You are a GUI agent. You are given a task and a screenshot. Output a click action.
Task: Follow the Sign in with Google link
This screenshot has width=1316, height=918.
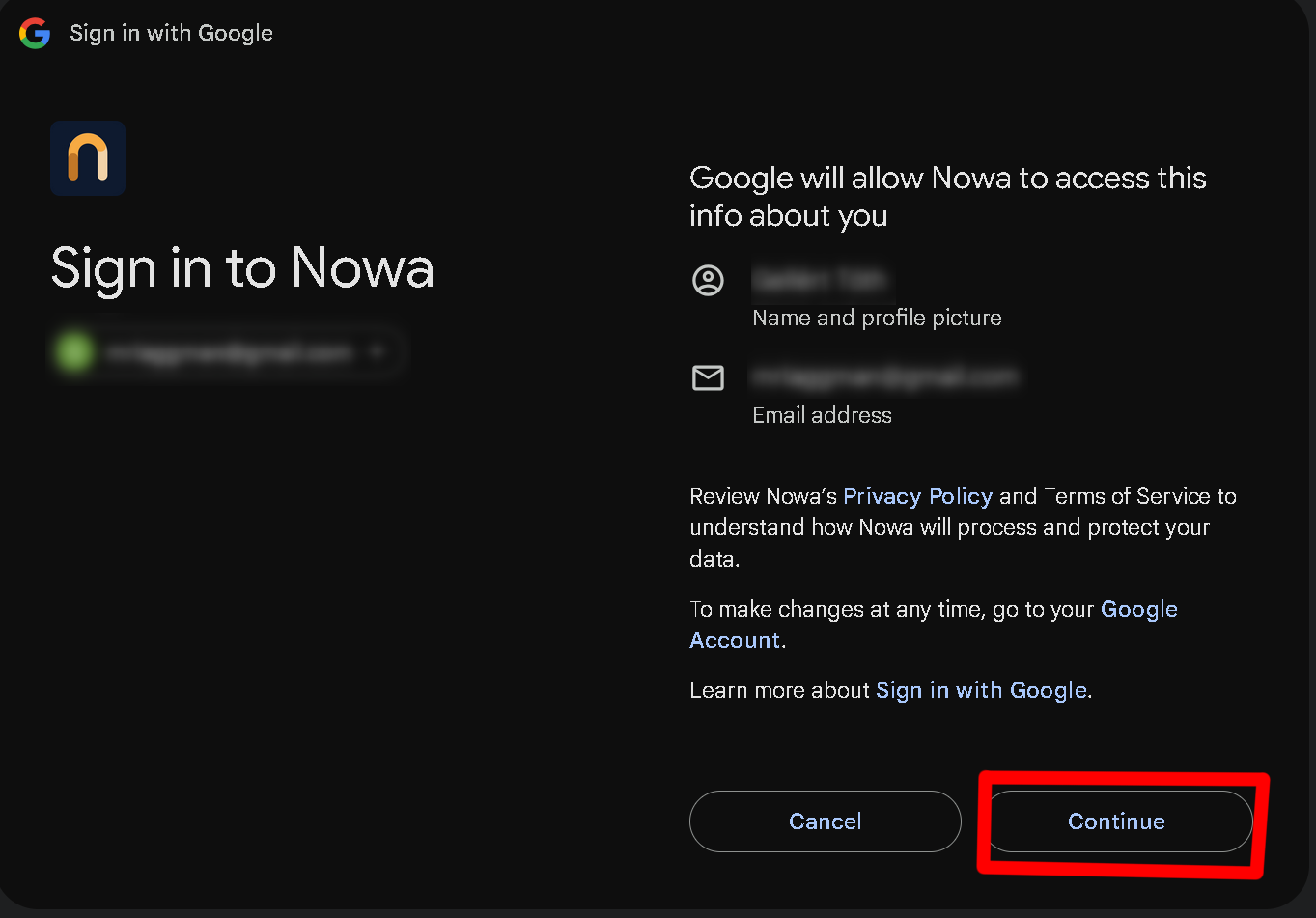pos(981,691)
